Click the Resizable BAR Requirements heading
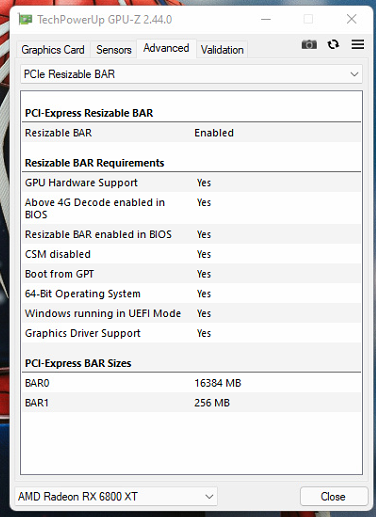Viewport: 376px width, 517px height. pyautogui.click(x=95, y=163)
